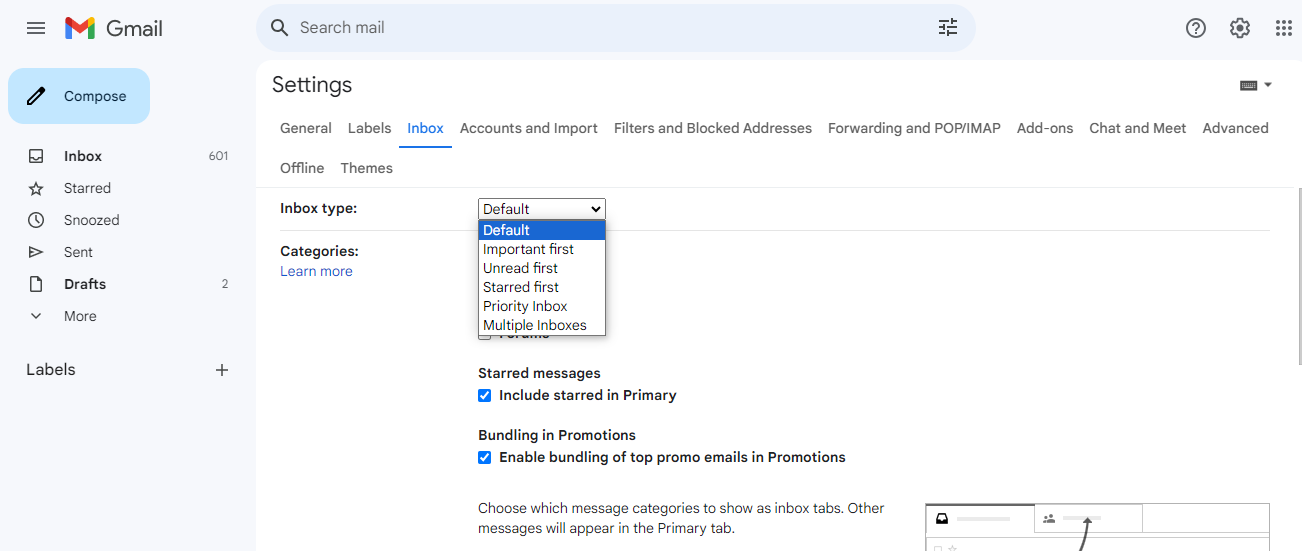Show search options filter icon
The height and width of the screenshot is (551, 1302).
[x=948, y=28]
